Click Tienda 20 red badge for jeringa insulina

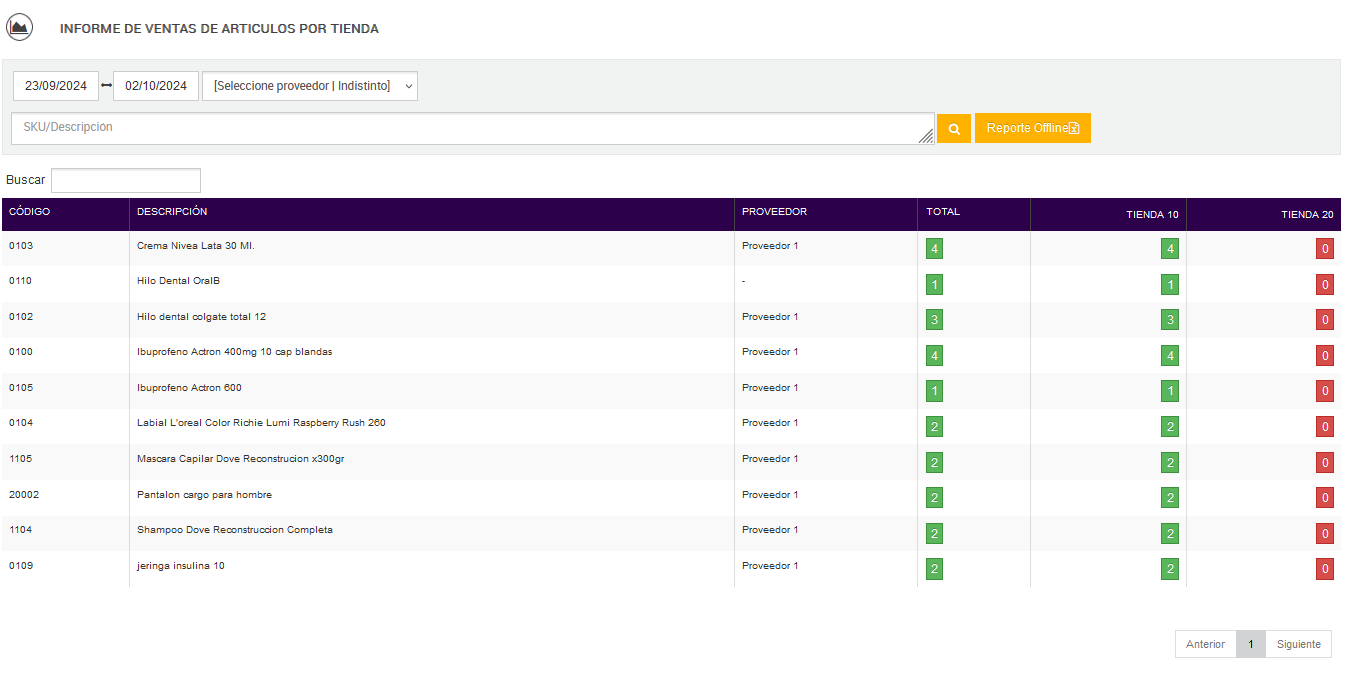[1325, 569]
